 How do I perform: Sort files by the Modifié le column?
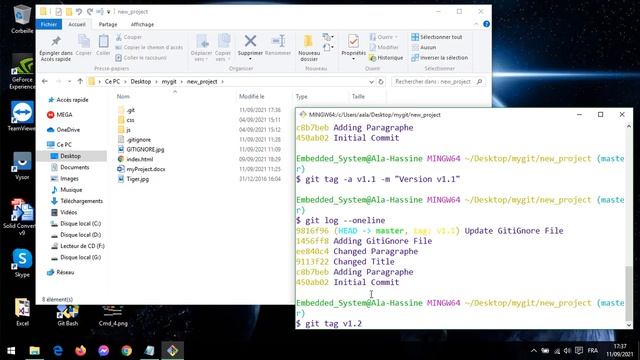(x=251, y=97)
